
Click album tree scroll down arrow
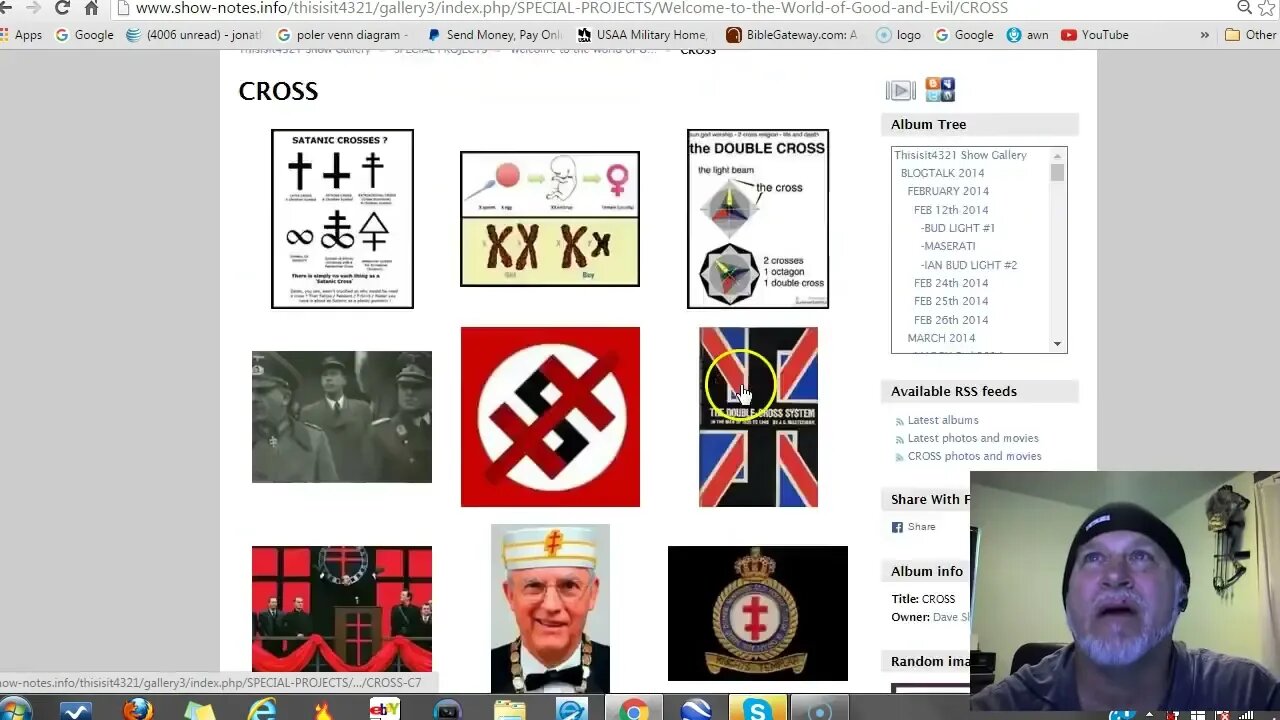(1058, 343)
